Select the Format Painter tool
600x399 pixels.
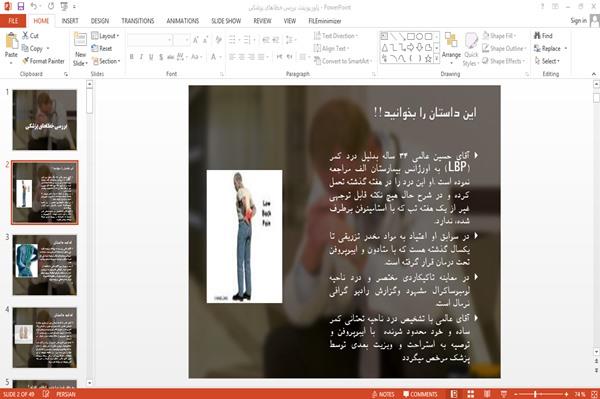coord(43,61)
